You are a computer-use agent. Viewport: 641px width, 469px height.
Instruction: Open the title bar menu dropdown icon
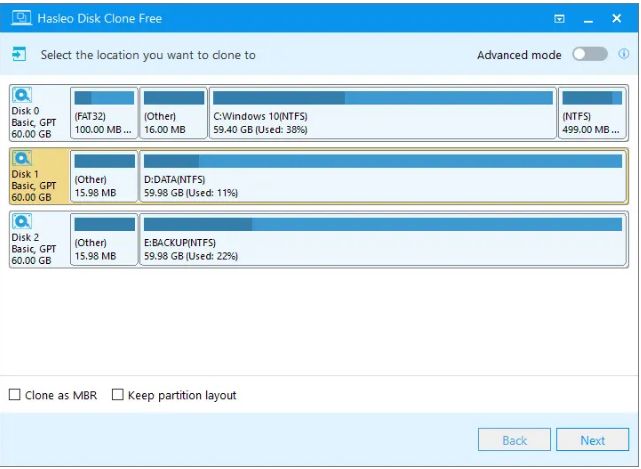point(559,19)
